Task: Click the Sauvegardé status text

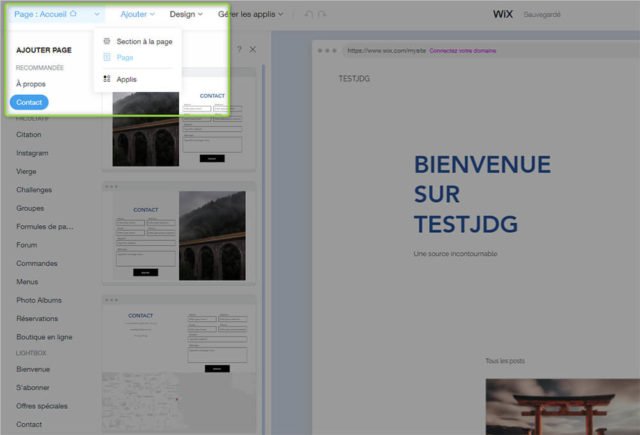Action: 542,15
